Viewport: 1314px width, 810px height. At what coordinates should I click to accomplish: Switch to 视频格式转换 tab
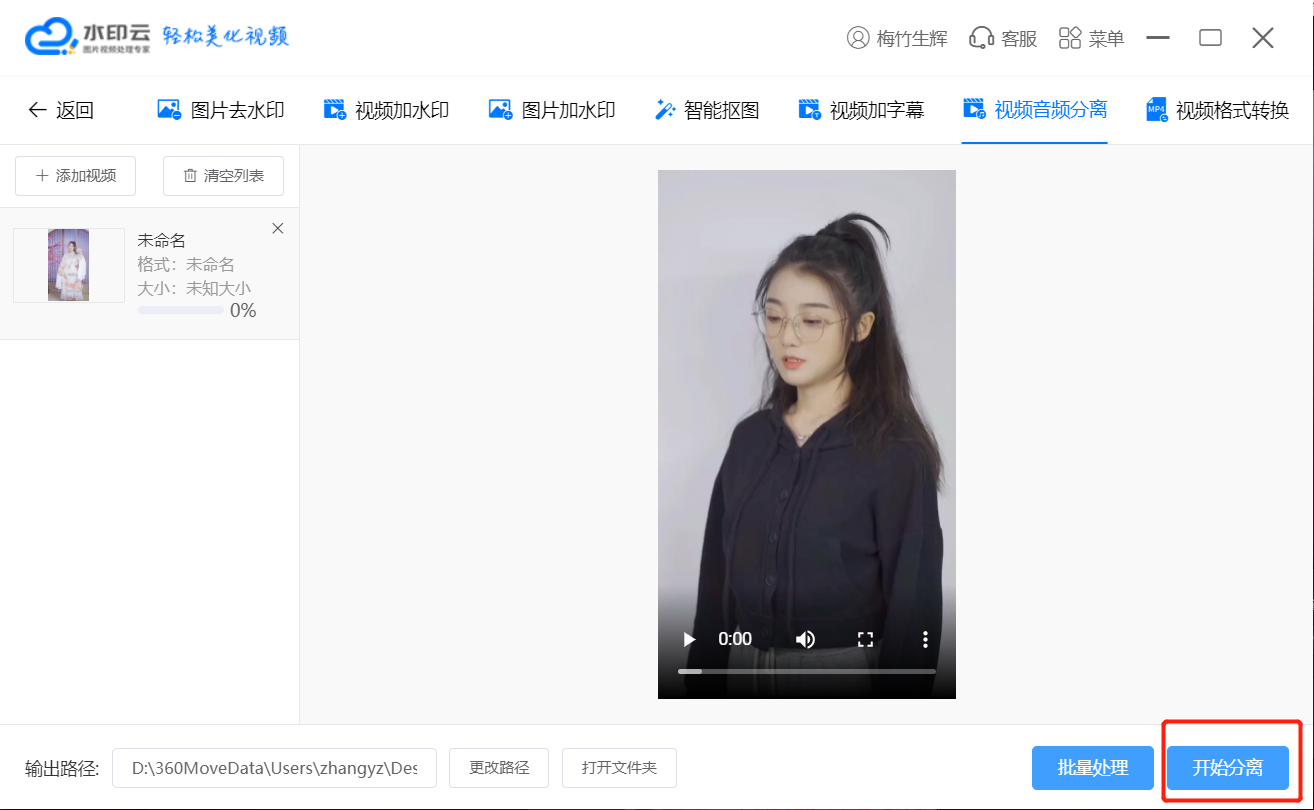click(x=1218, y=110)
